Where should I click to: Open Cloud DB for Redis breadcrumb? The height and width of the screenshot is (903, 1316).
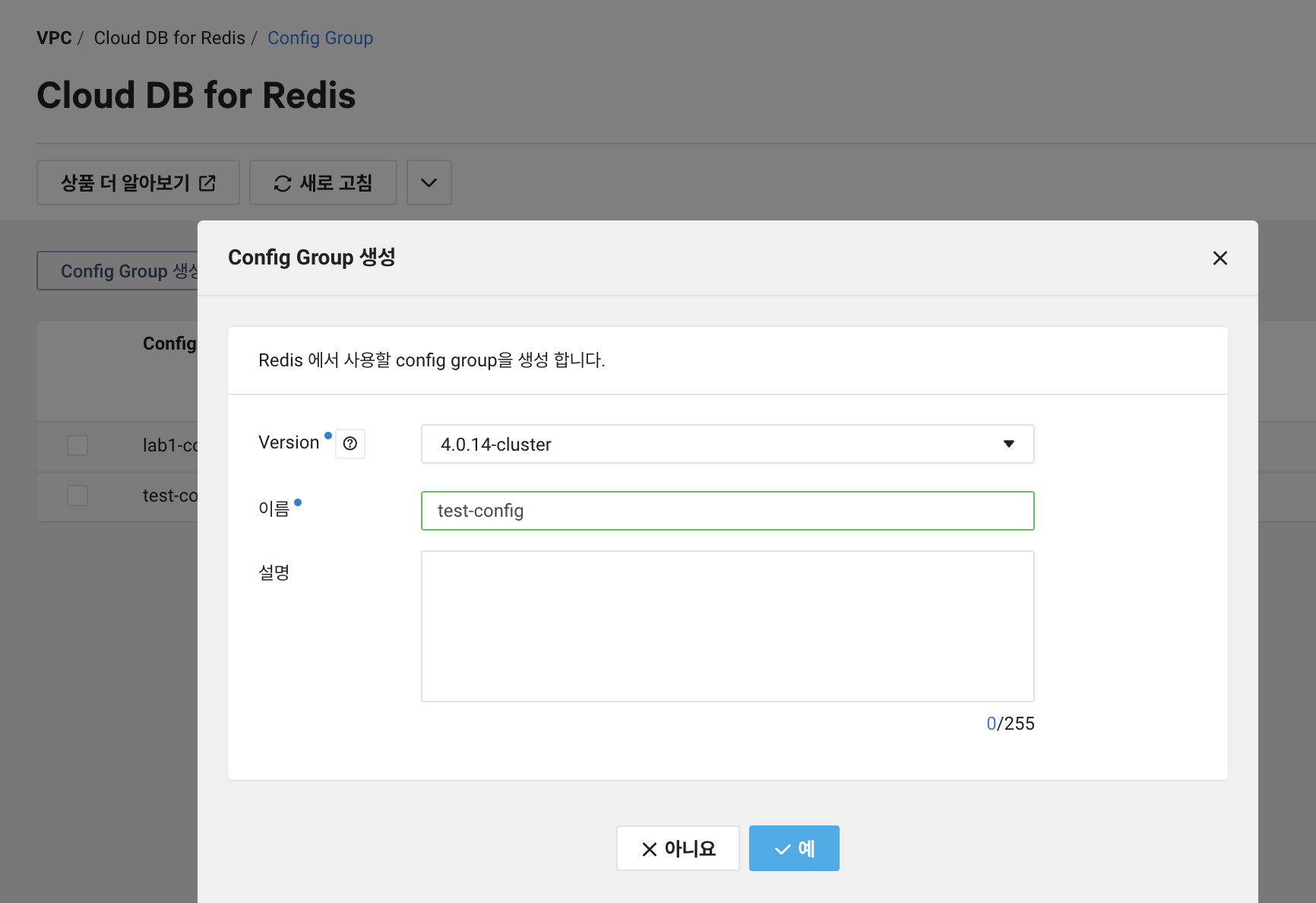tap(169, 38)
